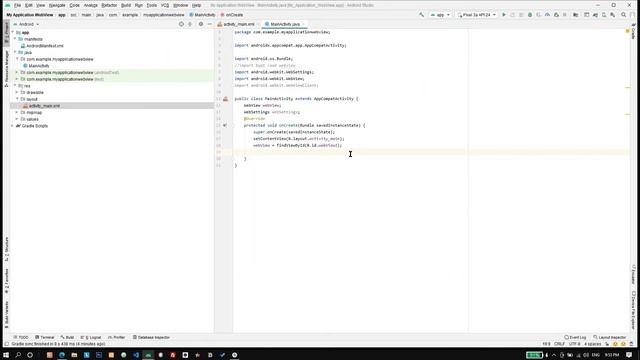Viewport: 640px width, 360px height.
Task: Toggle the Structure side tab
Action: pyautogui.click(x=6, y=249)
